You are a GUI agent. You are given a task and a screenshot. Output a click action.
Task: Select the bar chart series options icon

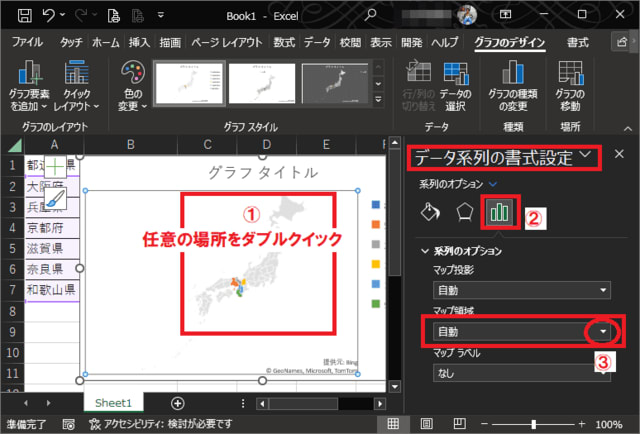point(499,212)
